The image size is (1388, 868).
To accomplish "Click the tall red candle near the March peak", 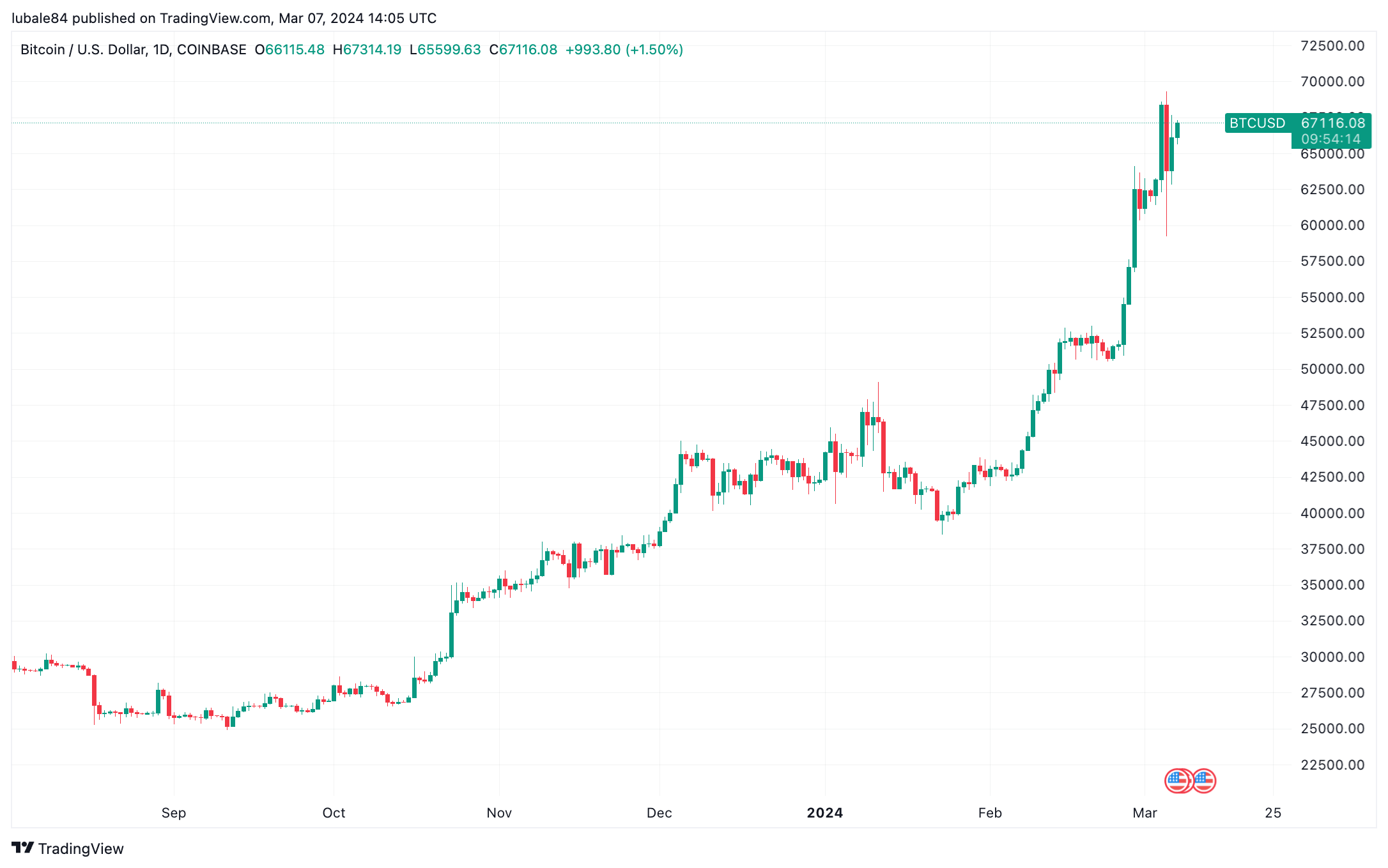I will point(1166,138).
